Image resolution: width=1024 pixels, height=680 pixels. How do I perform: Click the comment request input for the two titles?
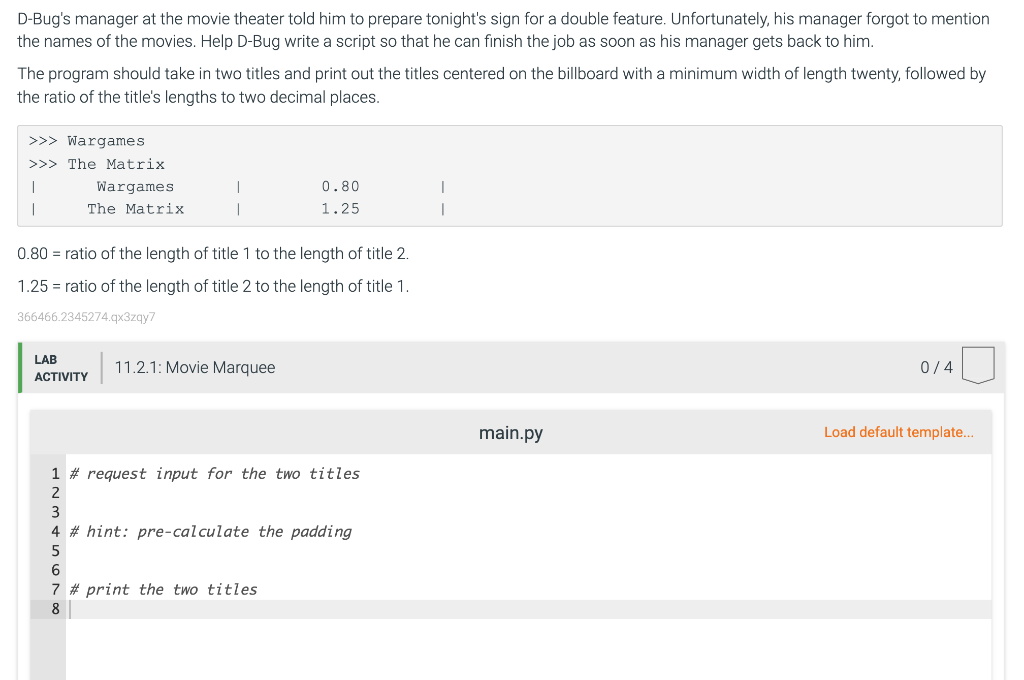coord(214,473)
